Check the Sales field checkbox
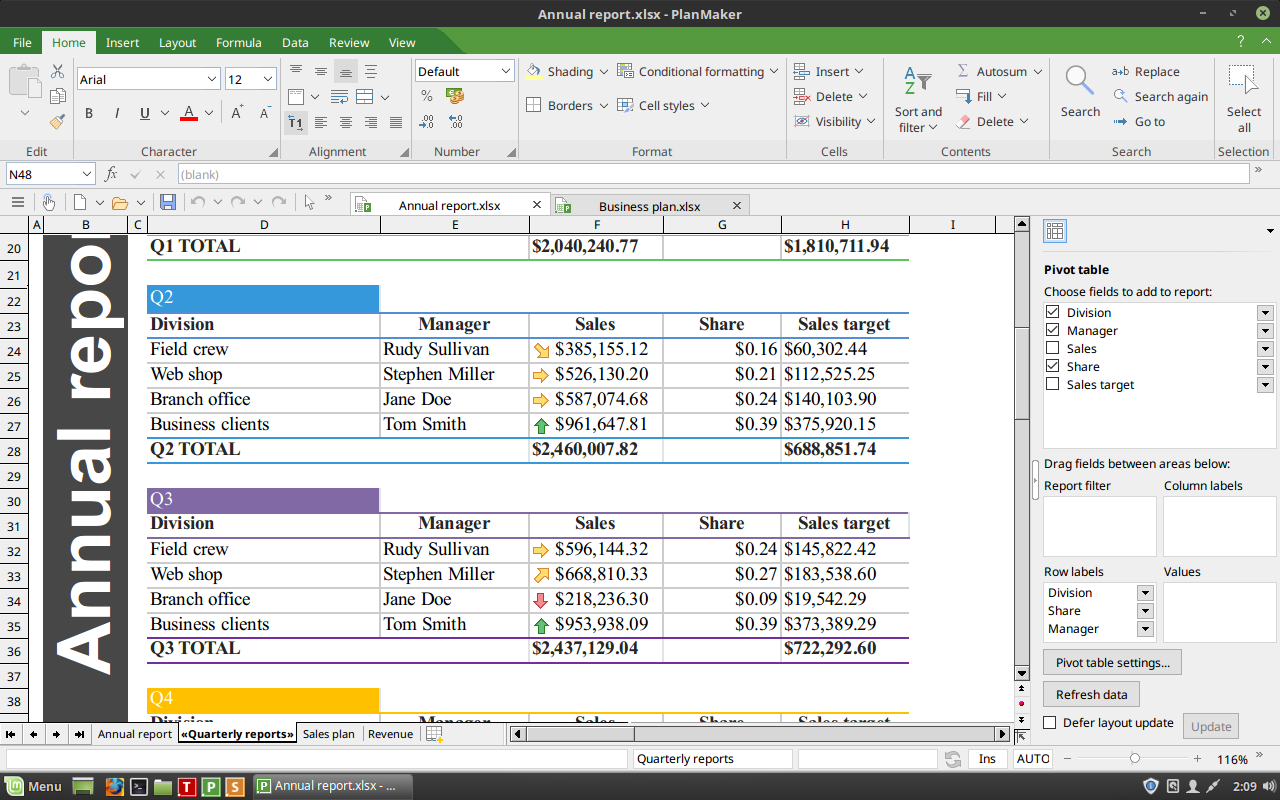Screen dimensions: 1280x800 [1052, 348]
